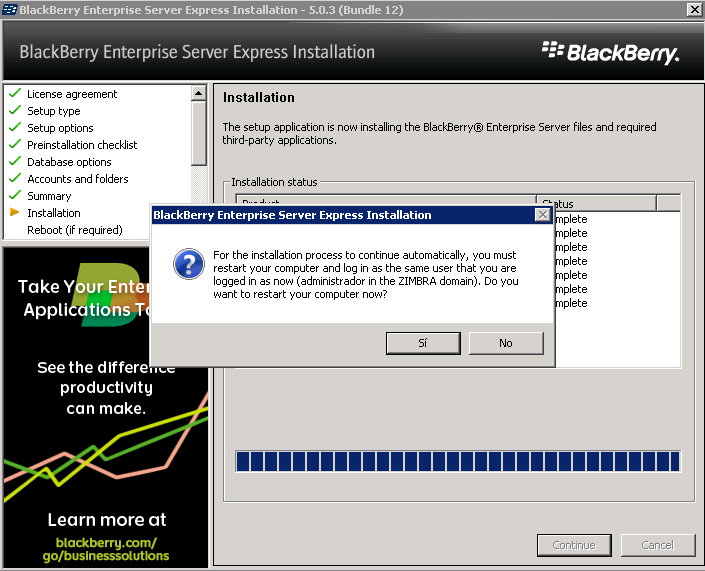The width and height of the screenshot is (705, 571).
Task: Click the Installation status group label
Action: [274, 182]
